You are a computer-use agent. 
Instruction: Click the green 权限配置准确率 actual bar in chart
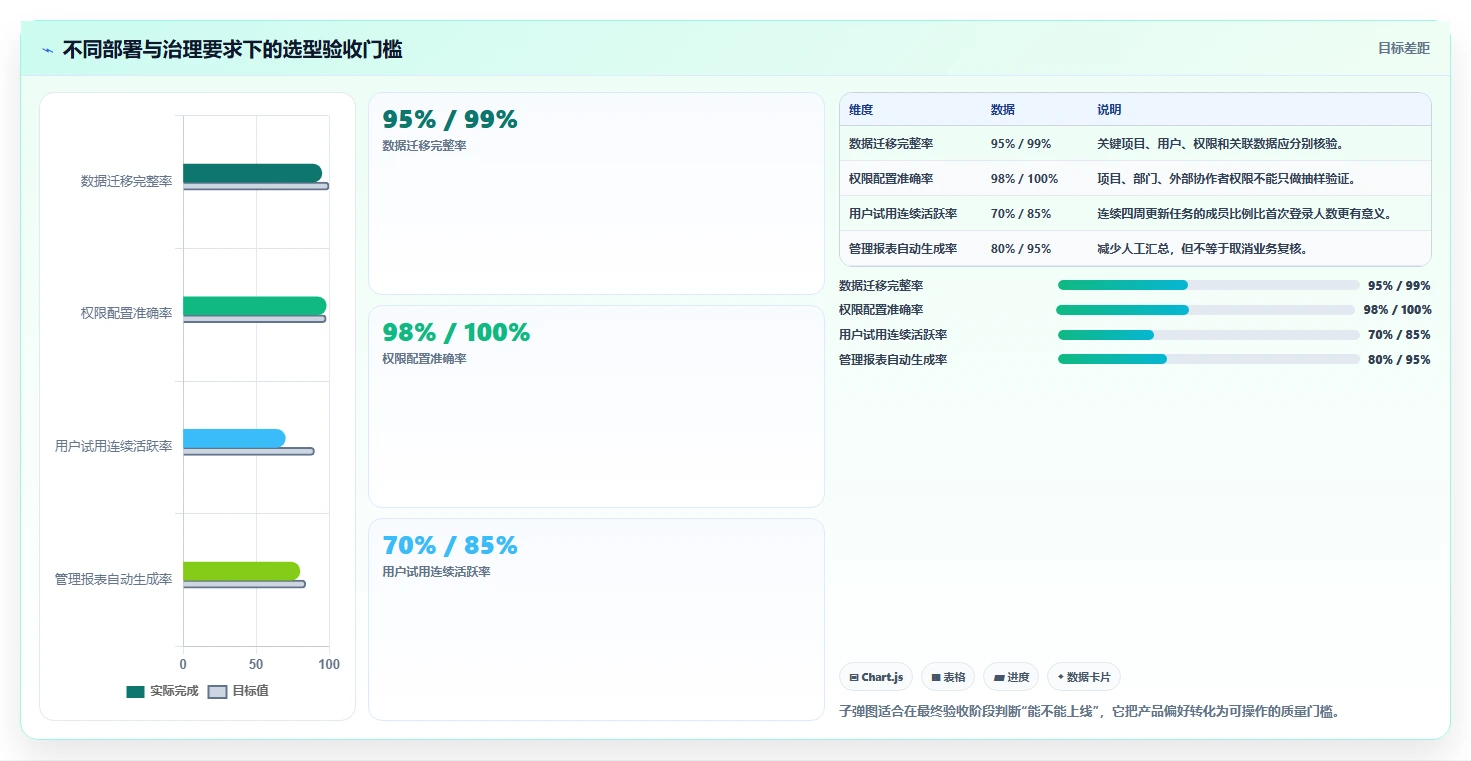pyautogui.click(x=254, y=306)
